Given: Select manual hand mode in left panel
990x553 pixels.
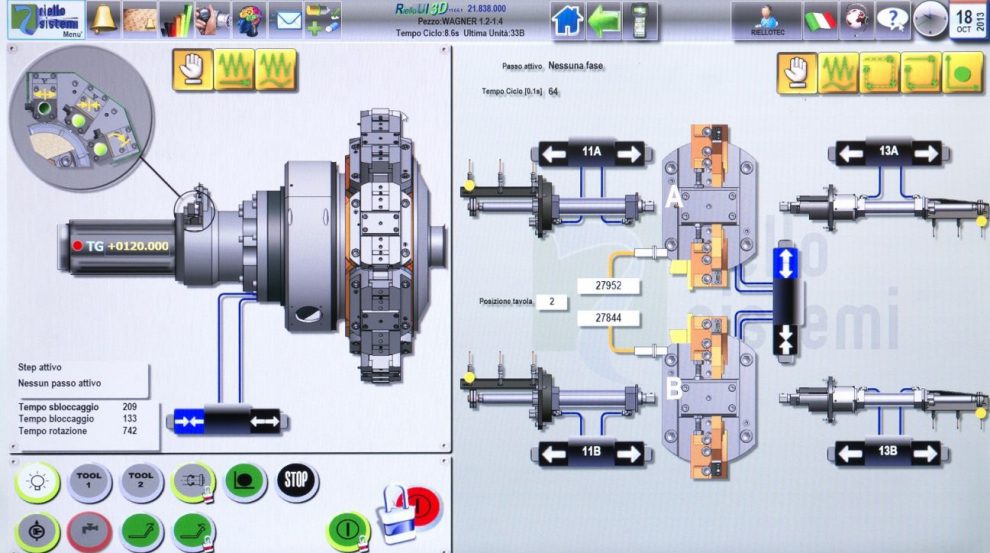Looking at the screenshot, I should click(192, 69).
